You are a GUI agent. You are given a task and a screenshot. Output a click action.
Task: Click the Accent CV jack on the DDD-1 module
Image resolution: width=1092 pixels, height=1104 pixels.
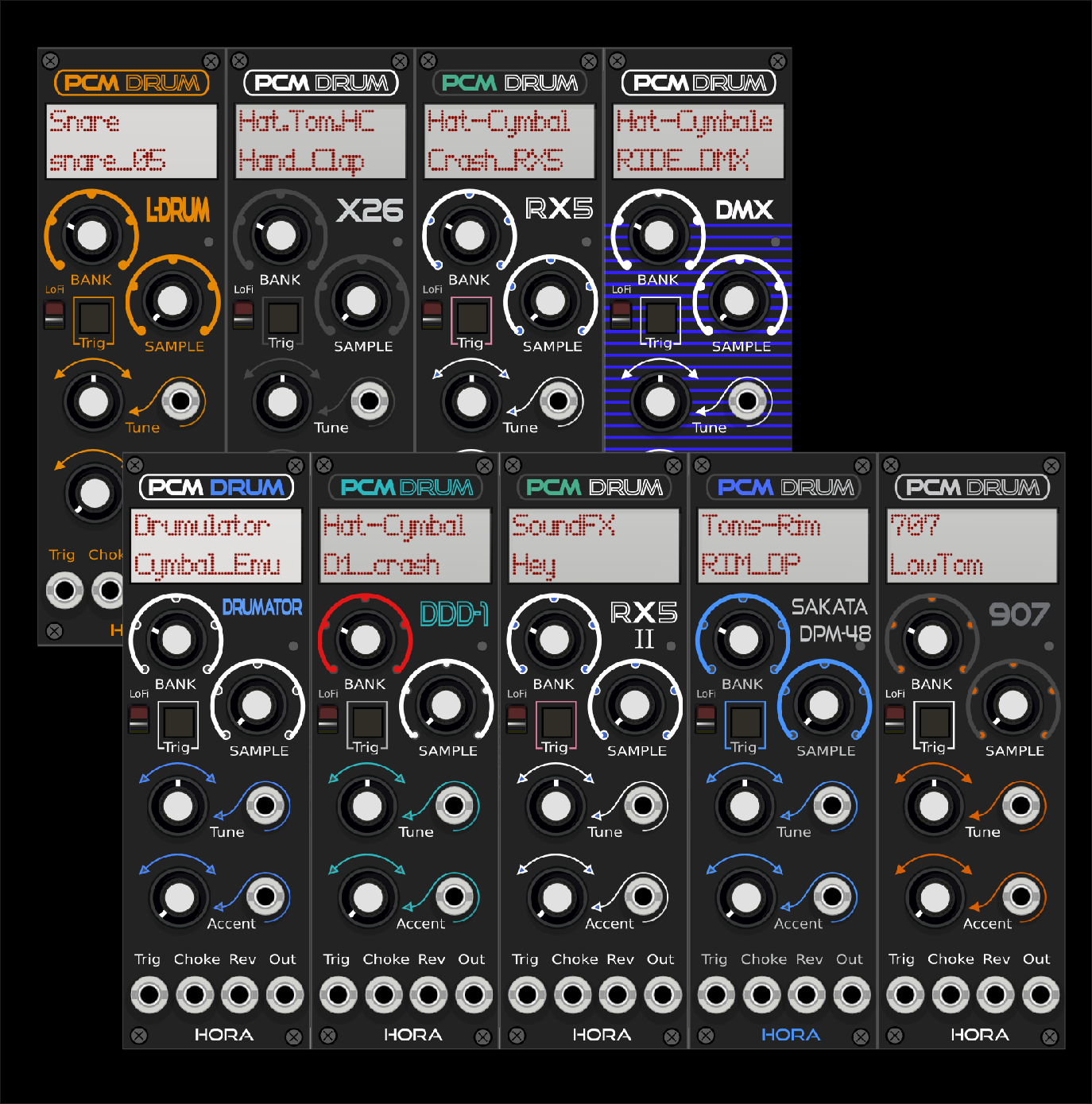pos(455,897)
